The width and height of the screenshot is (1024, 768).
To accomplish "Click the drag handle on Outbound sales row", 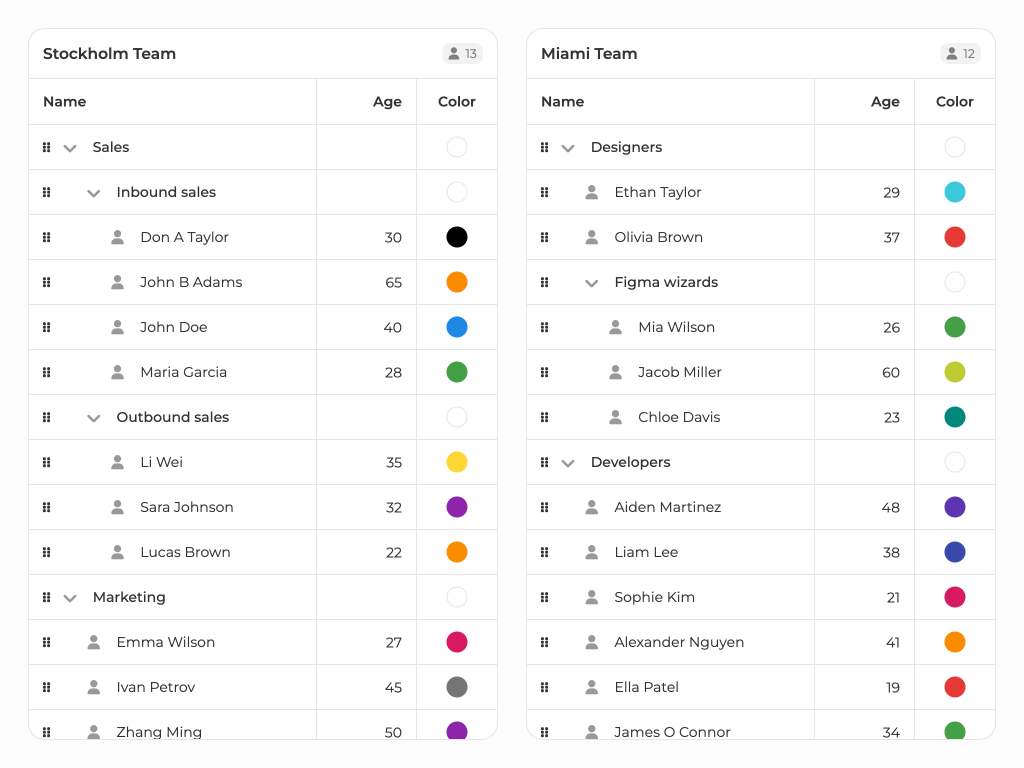I will (46, 417).
